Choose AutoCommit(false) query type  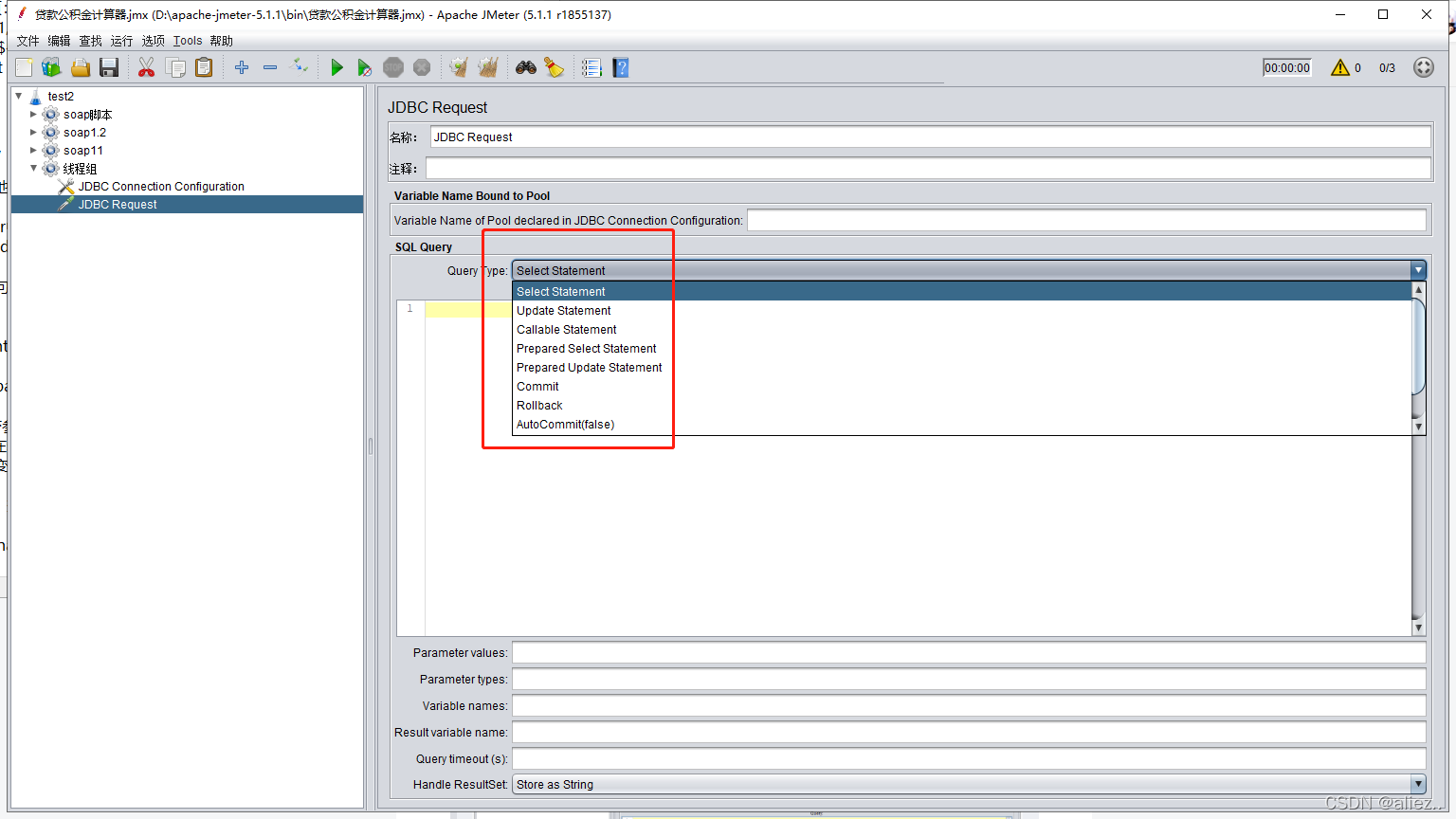coord(962,425)
